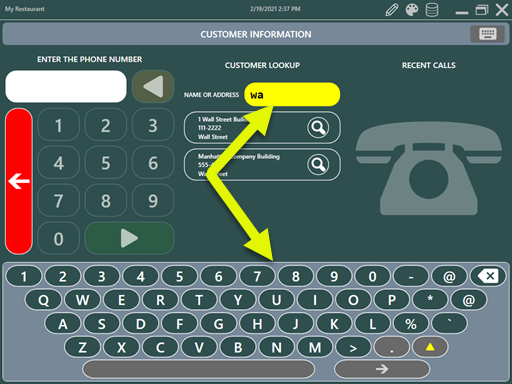Click the yellow Name or Address field
This screenshot has height=384, width=512.
click(x=292, y=95)
